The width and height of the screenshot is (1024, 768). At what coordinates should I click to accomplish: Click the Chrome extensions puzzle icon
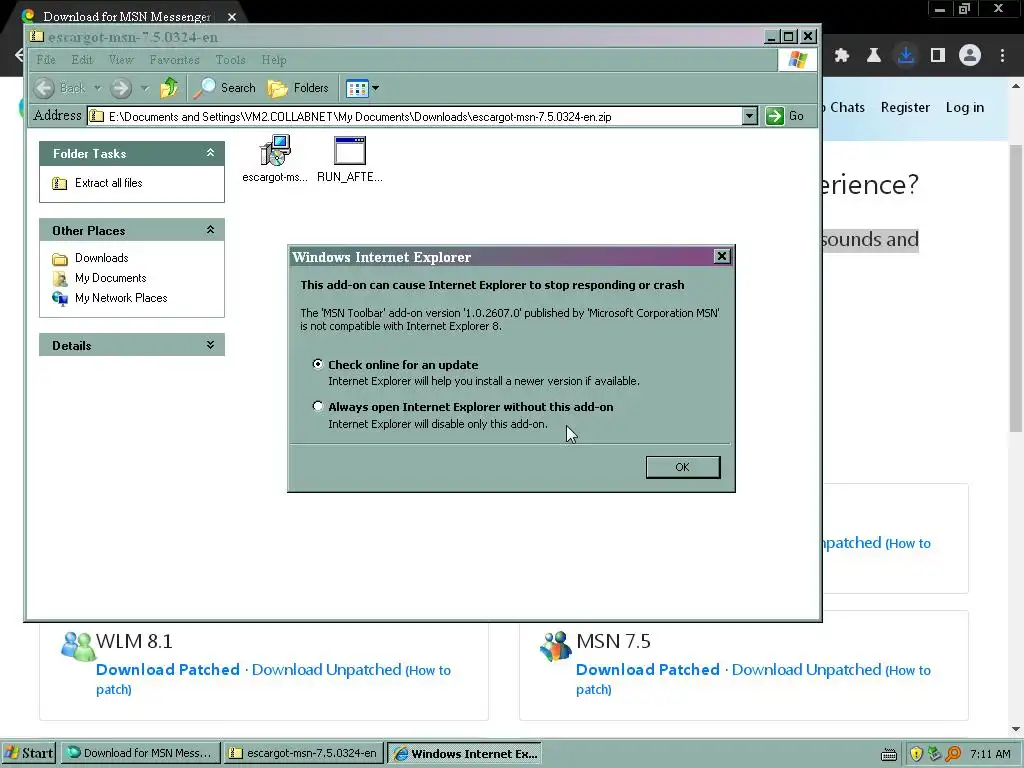pos(842,56)
